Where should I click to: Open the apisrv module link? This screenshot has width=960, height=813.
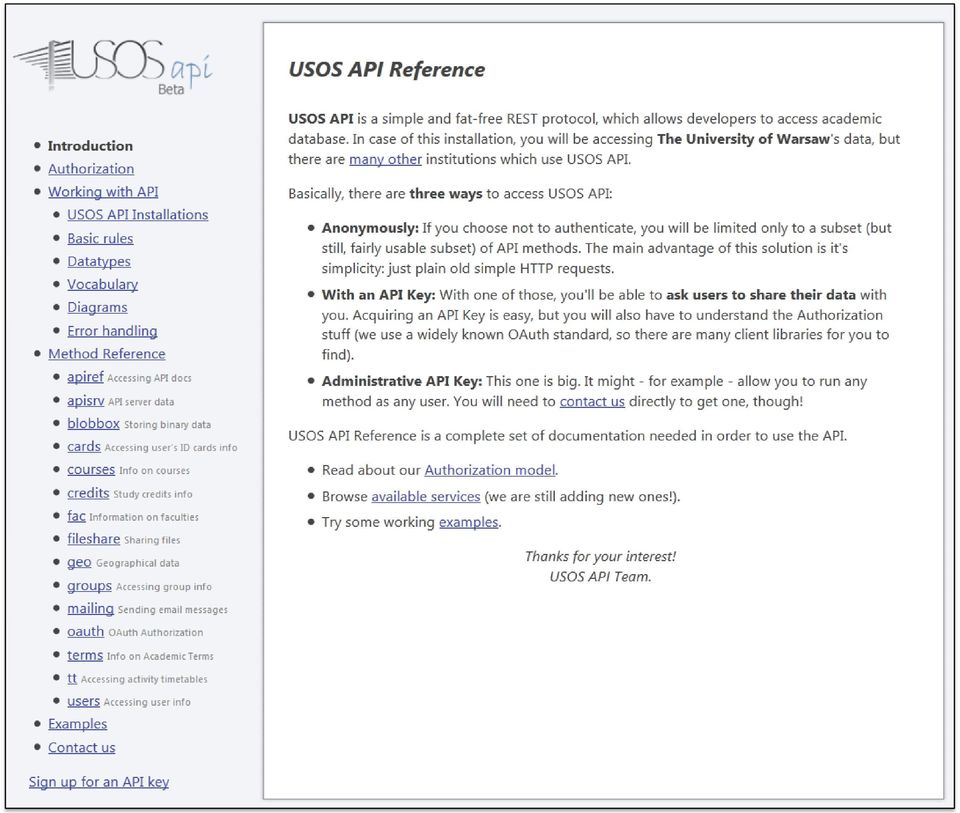[x=85, y=400]
